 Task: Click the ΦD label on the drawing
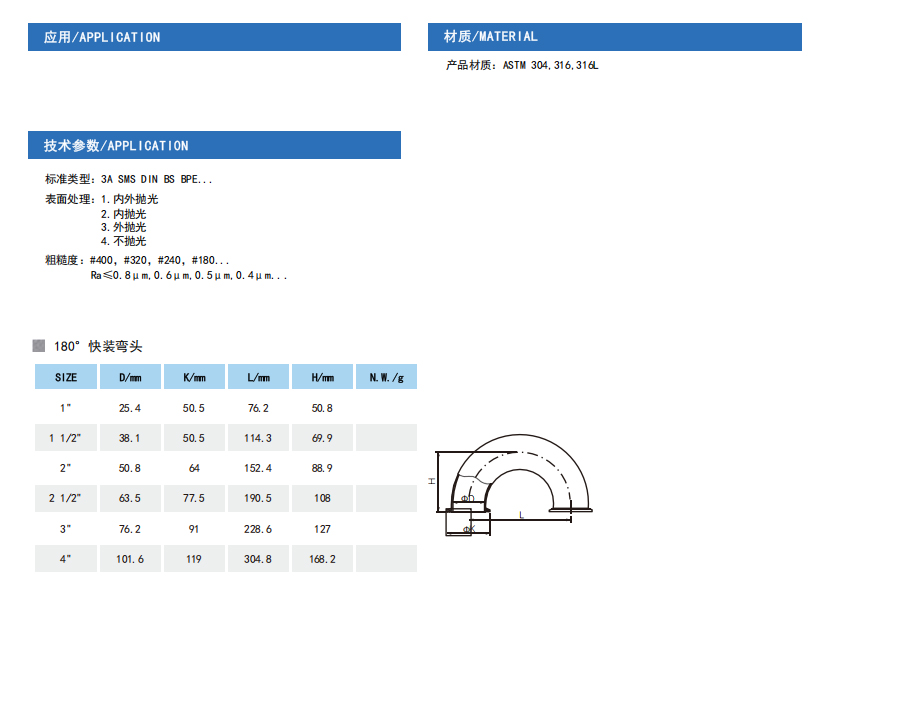468,498
